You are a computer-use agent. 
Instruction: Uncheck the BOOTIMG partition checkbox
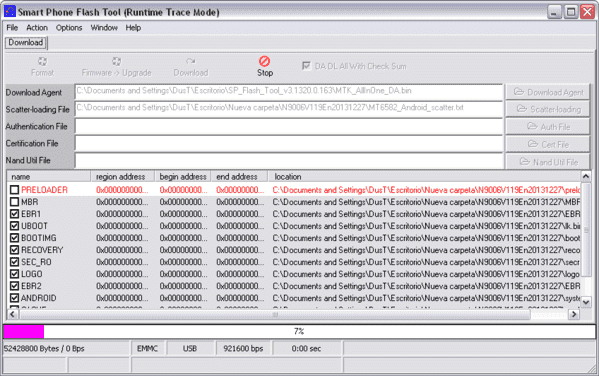coord(14,238)
